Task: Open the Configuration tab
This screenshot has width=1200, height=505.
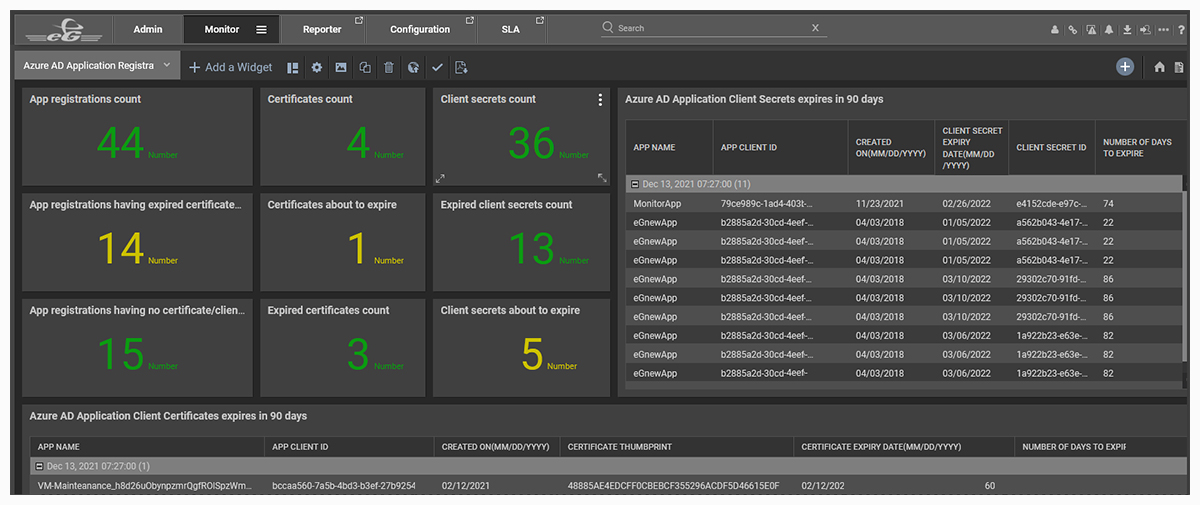Action: 420,30
